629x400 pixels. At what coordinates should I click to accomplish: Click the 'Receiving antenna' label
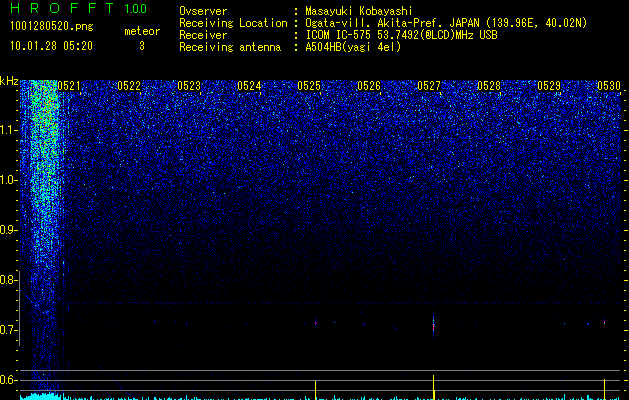(230, 47)
